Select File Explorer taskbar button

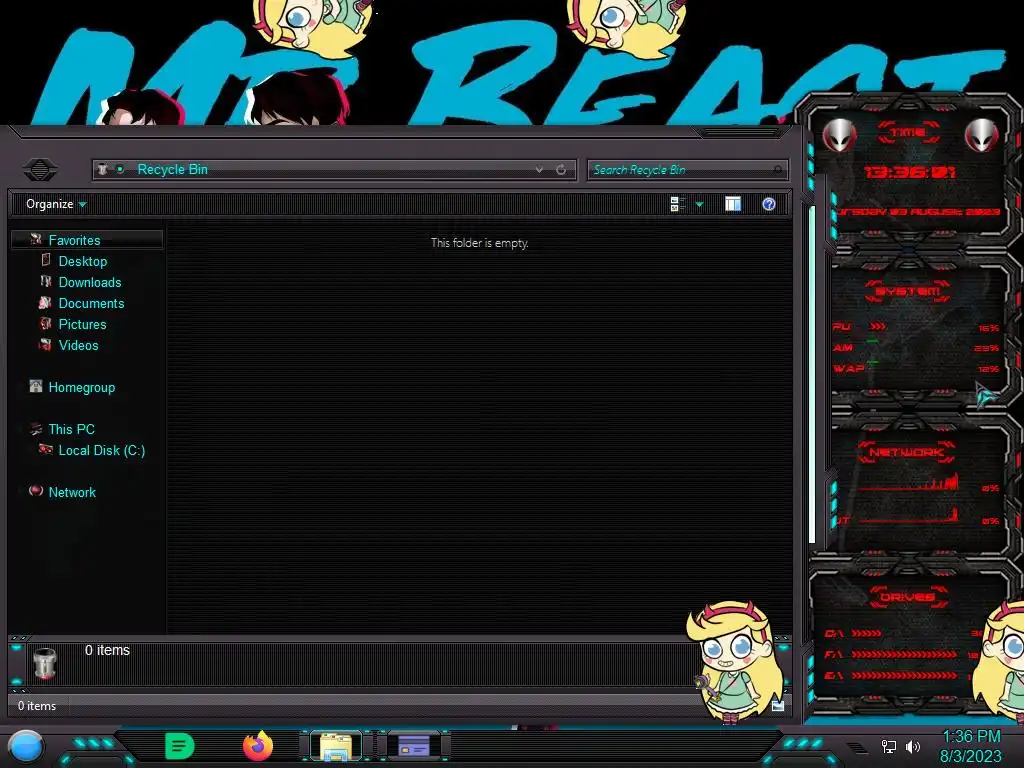point(336,746)
